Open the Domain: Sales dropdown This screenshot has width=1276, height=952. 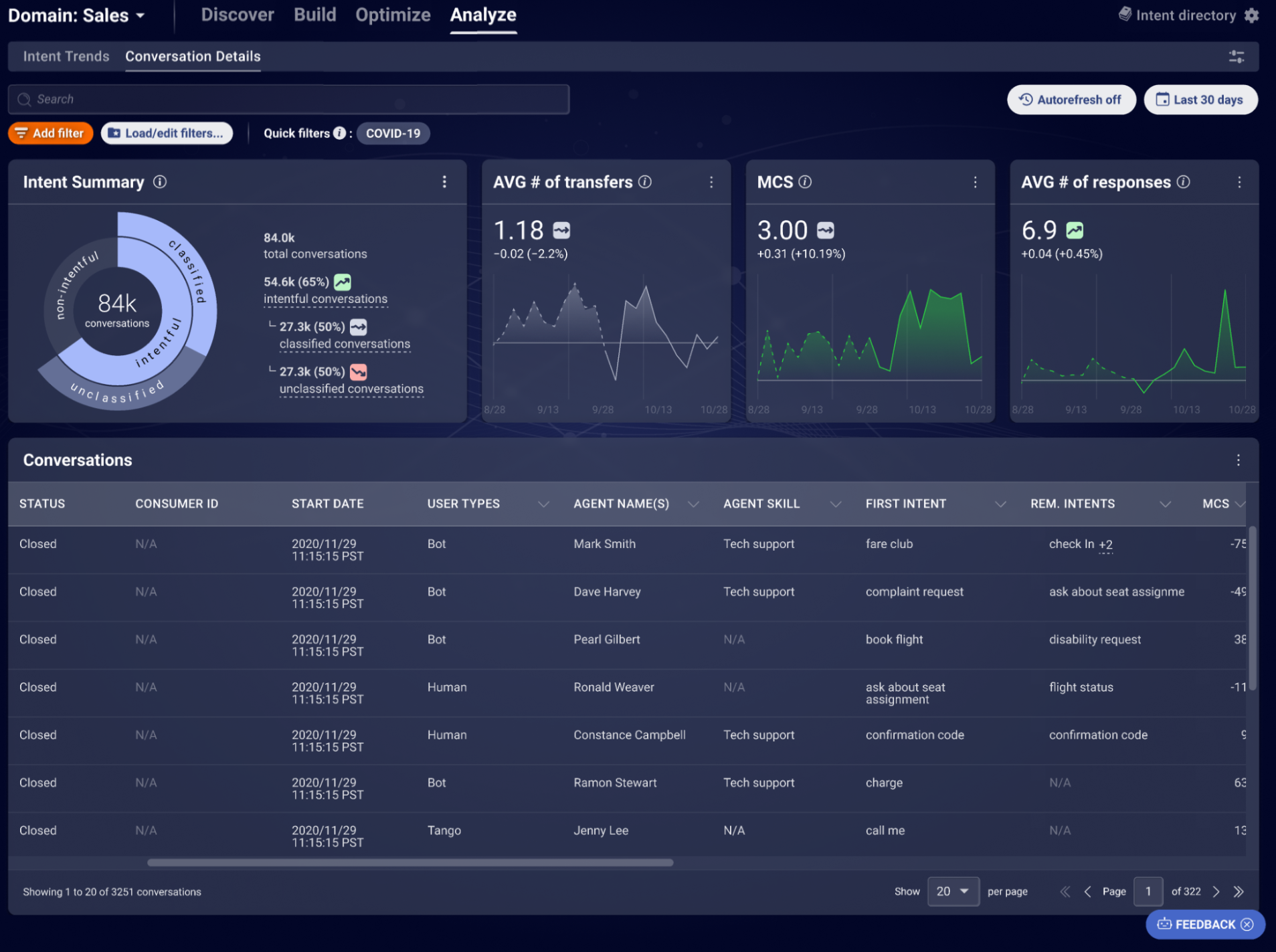tap(76, 15)
